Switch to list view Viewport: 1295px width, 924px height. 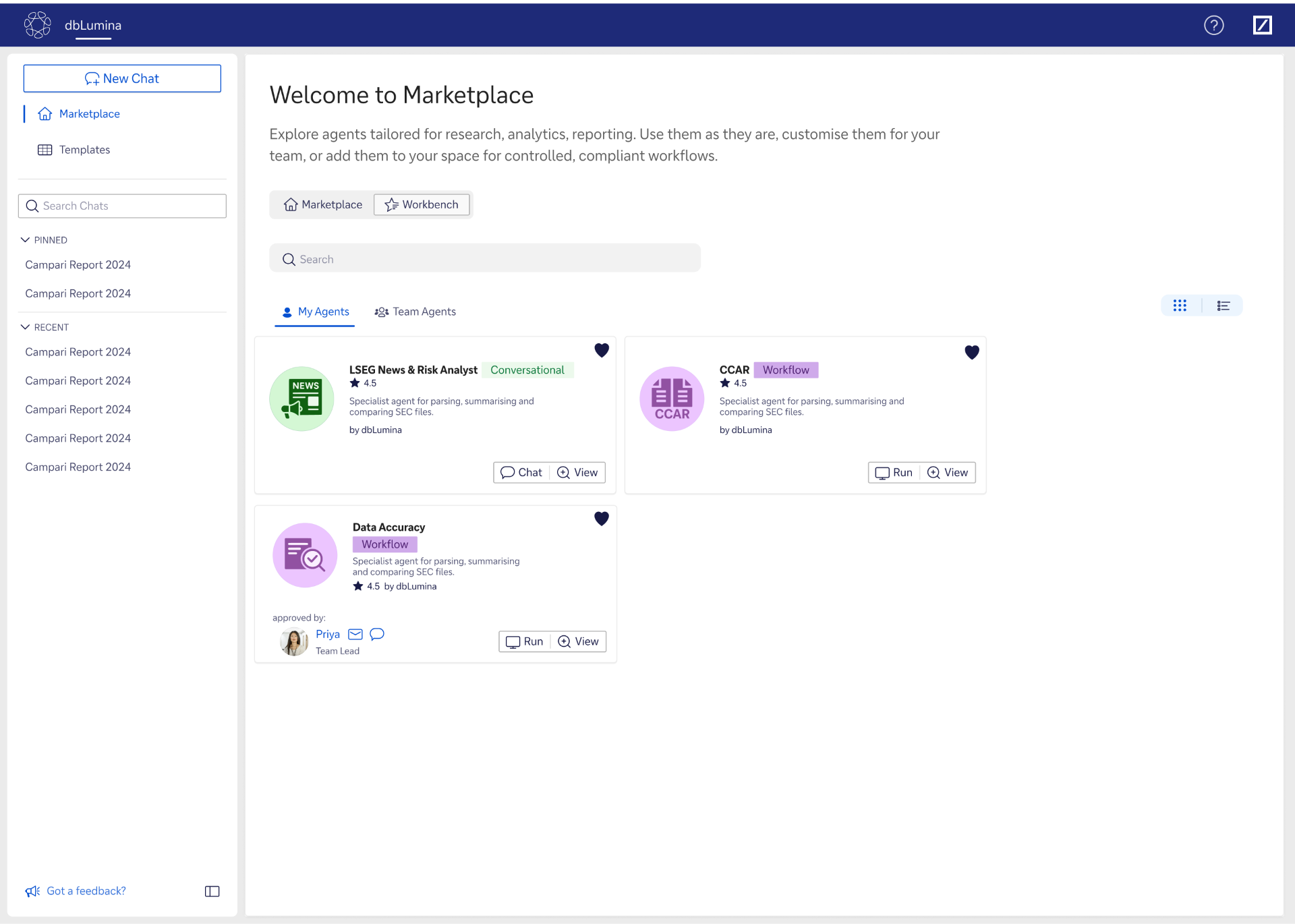pyautogui.click(x=1223, y=306)
